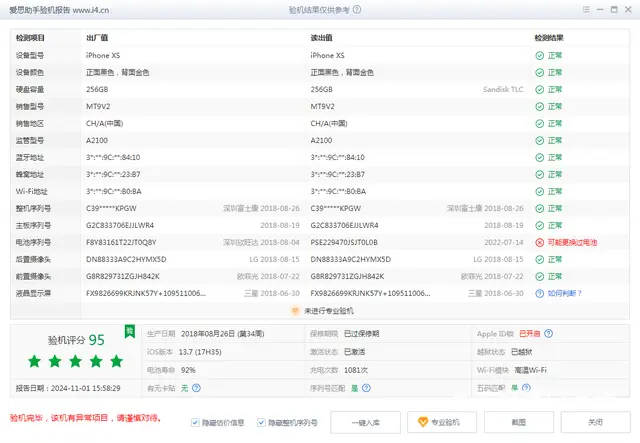The image size is (640, 443).
Task: Click the green check icon in the 设备颜色 row
Action: (x=540, y=73)
